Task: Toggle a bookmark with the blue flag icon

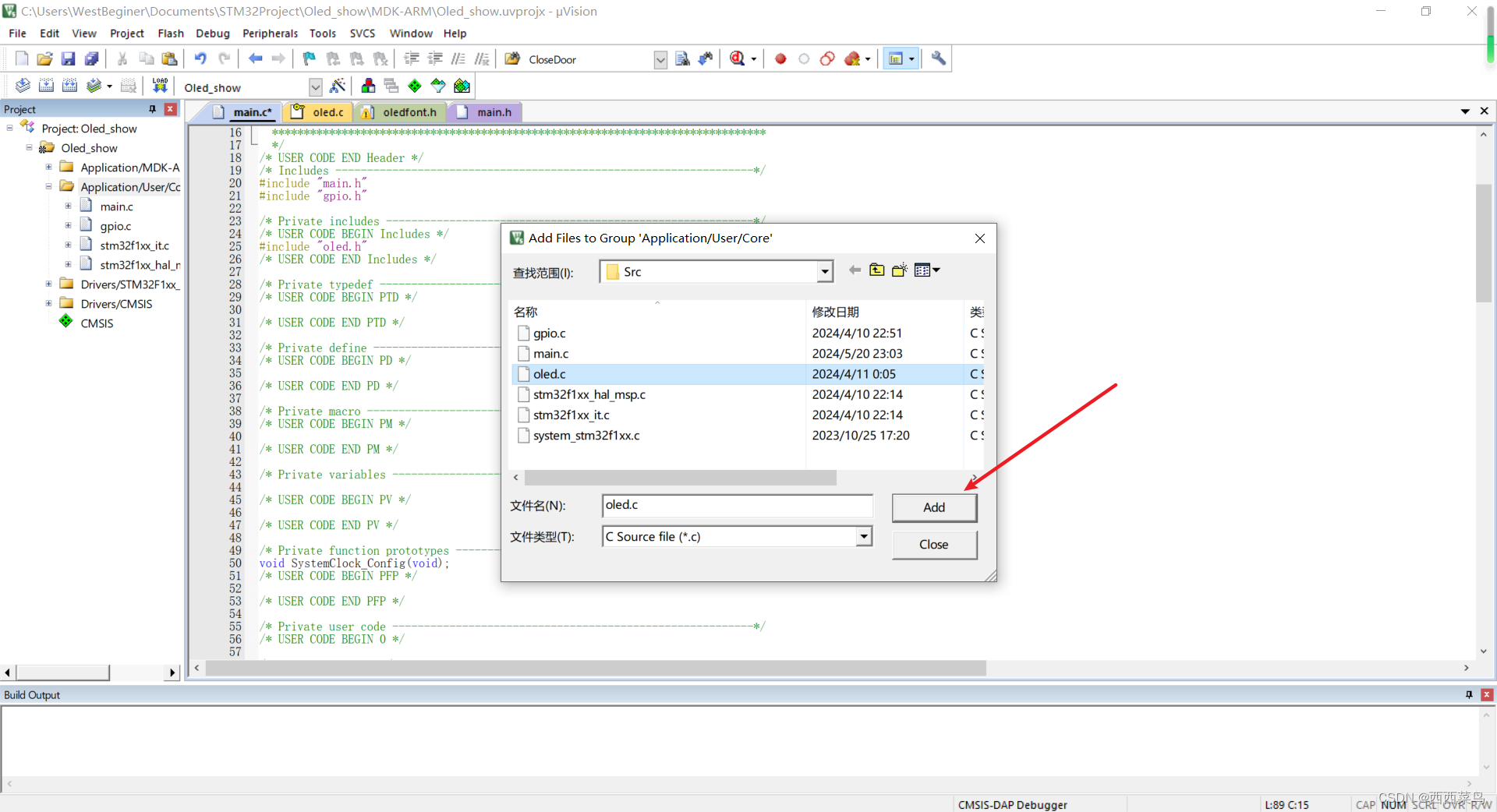Action: 309,58
